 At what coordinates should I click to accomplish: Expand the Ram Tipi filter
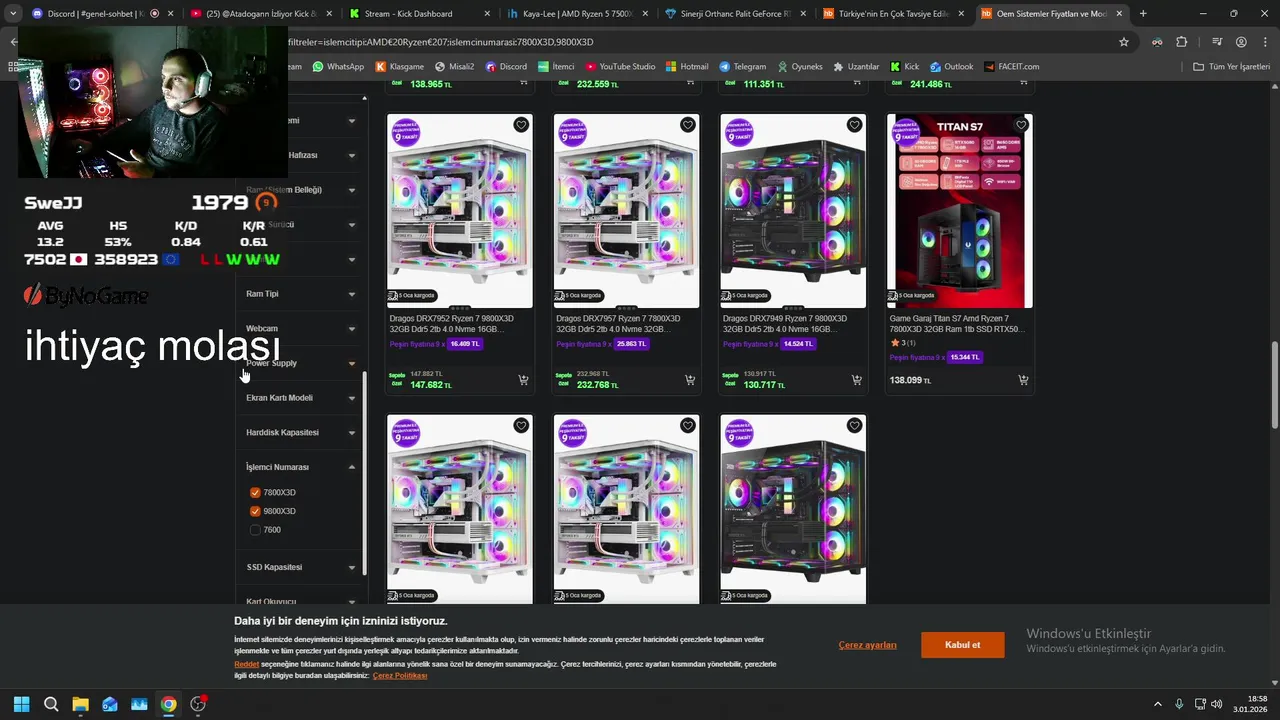pyautogui.click(x=300, y=294)
